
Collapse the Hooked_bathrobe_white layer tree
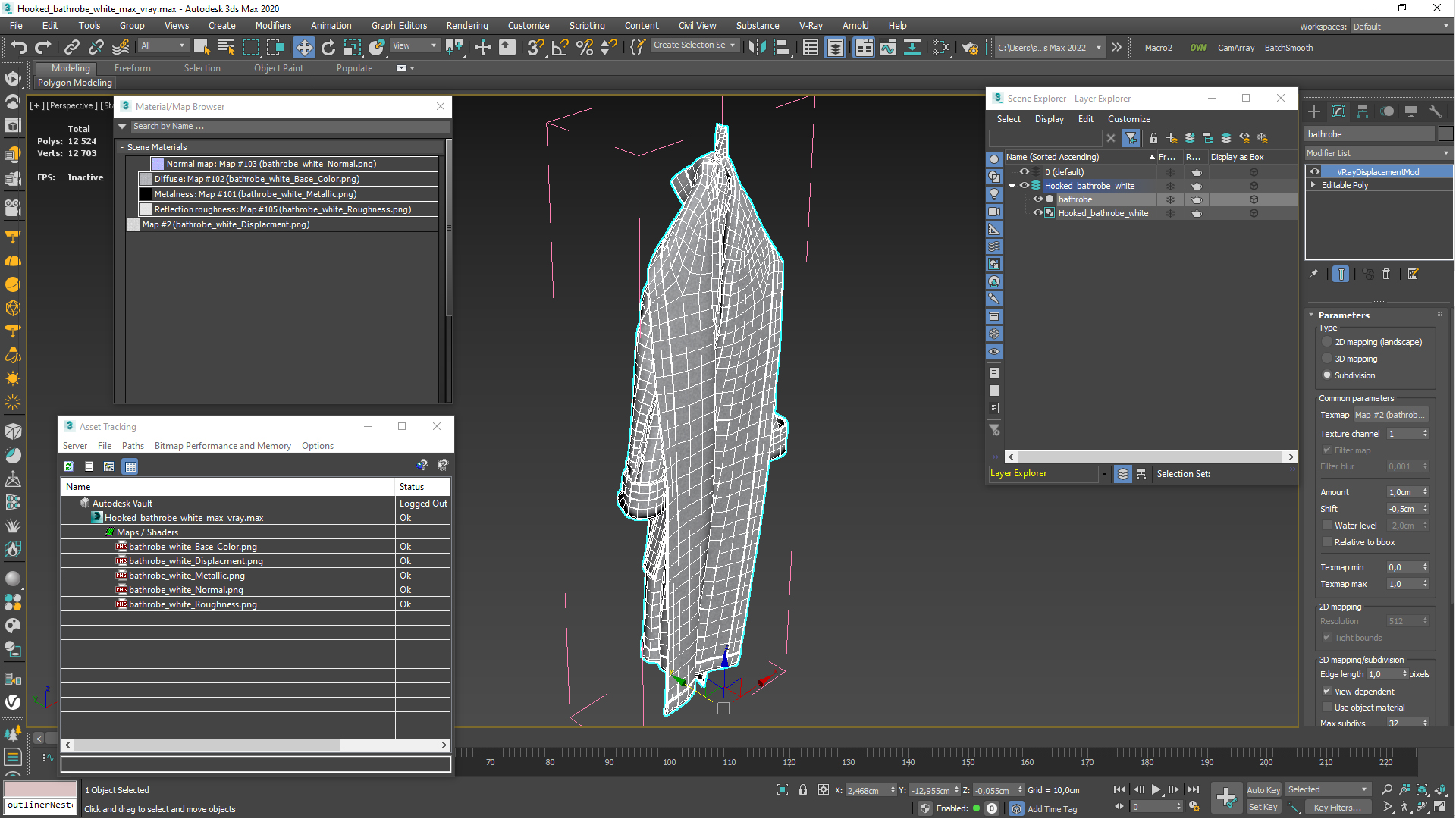pos(1012,186)
